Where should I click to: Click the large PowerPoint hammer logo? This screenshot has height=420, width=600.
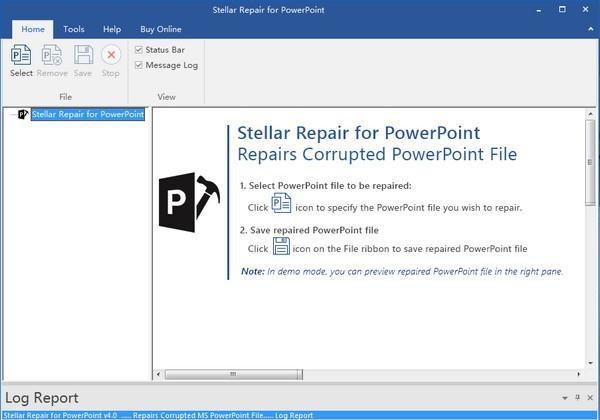pyautogui.click(x=189, y=202)
